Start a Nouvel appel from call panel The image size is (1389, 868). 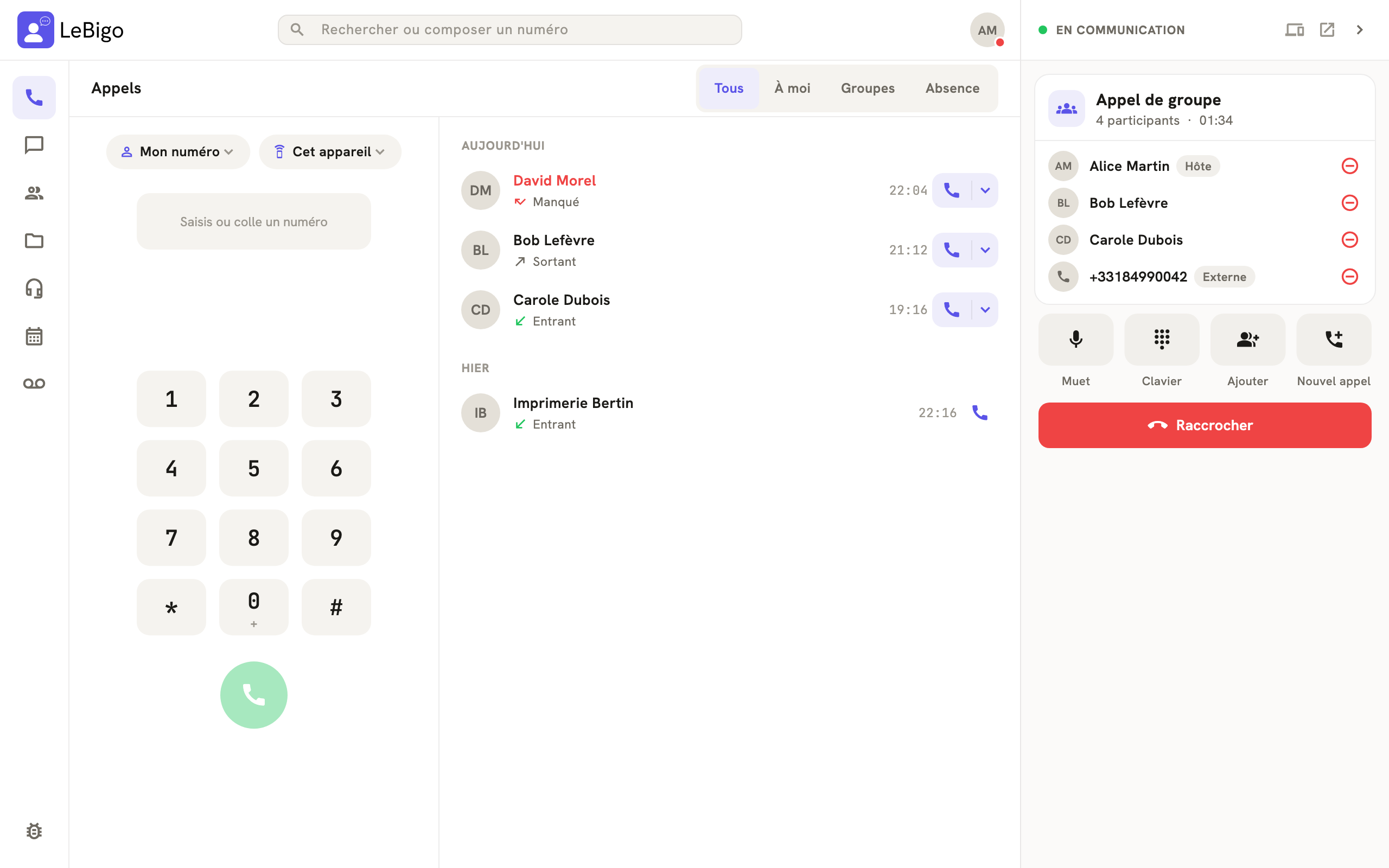tap(1334, 339)
